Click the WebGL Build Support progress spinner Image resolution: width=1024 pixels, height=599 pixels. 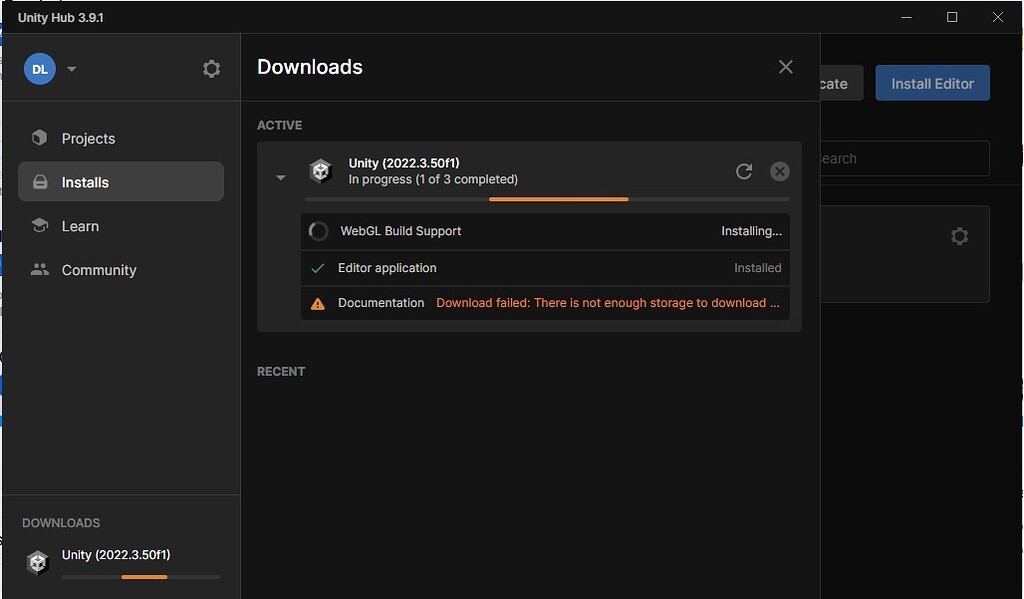318,231
